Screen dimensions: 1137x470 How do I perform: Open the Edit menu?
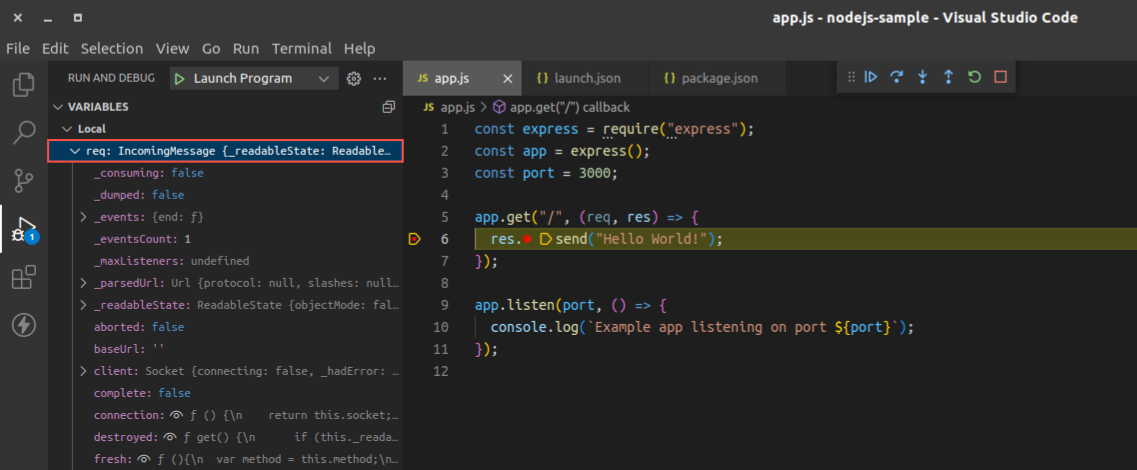55,49
